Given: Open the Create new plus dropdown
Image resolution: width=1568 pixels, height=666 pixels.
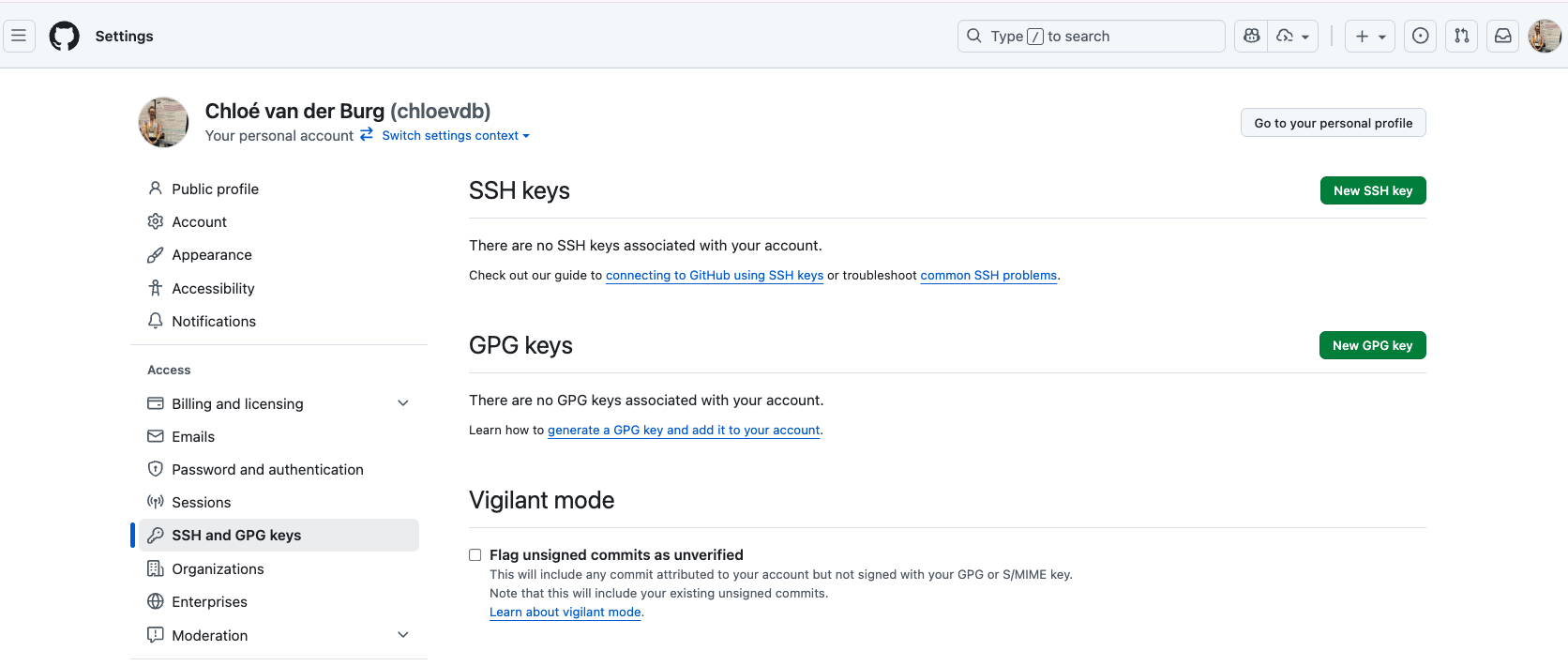Looking at the screenshot, I should 1369,36.
